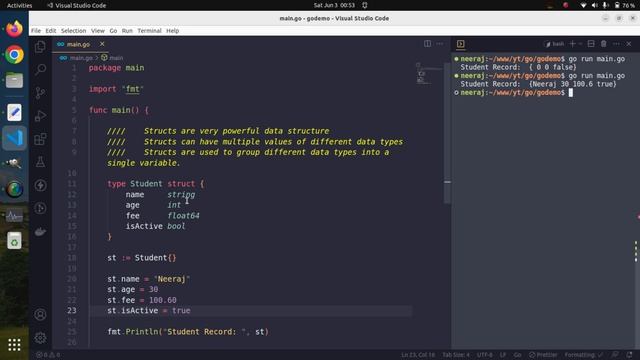Open the Source Control view
The height and width of the screenshot is (360, 640).
(x=40, y=93)
